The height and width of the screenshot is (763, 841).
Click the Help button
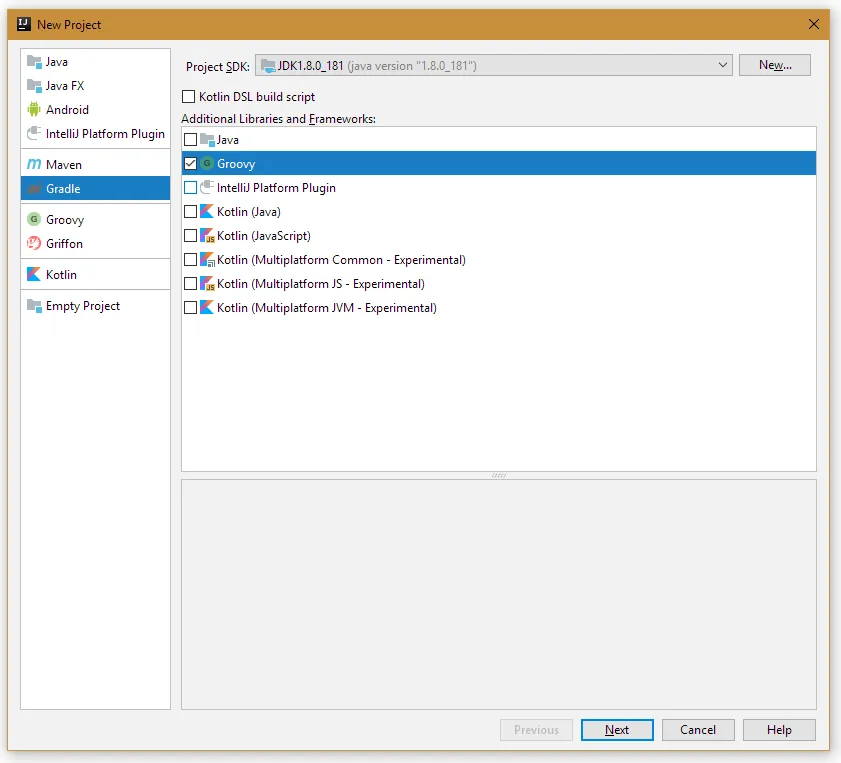pos(779,730)
